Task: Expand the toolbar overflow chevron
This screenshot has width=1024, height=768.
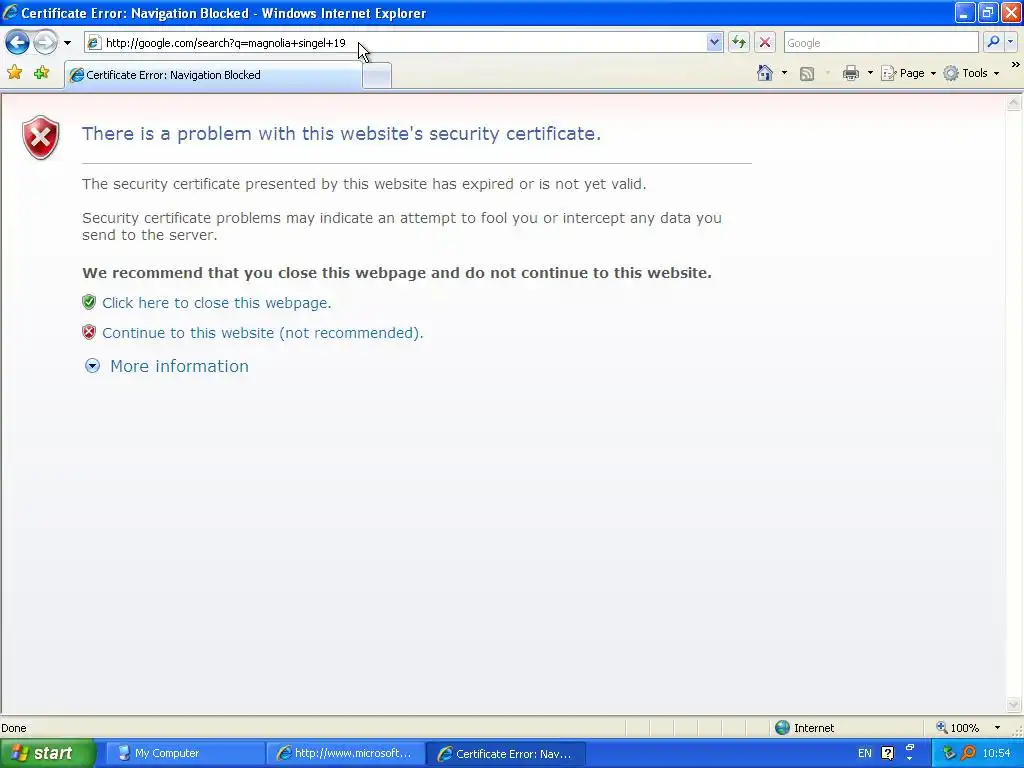Action: tap(1016, 65)
